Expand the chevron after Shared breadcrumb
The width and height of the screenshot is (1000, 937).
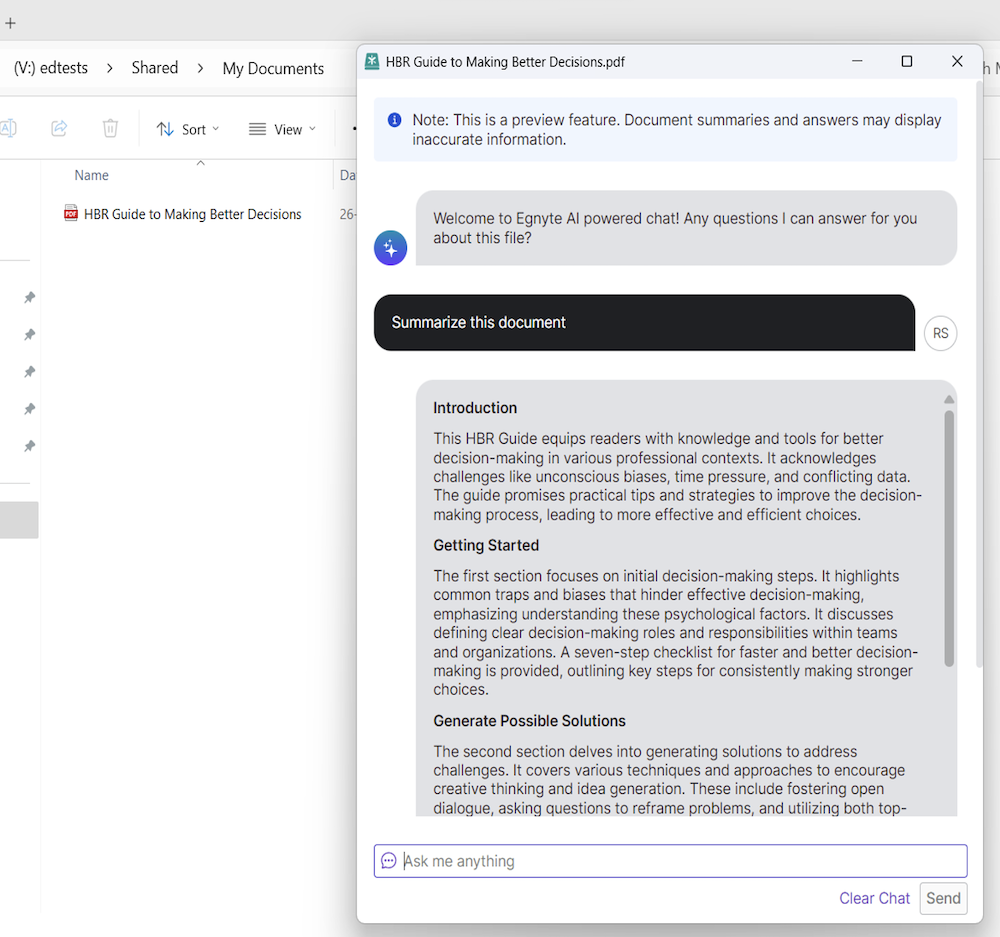[x=200, y=68]
